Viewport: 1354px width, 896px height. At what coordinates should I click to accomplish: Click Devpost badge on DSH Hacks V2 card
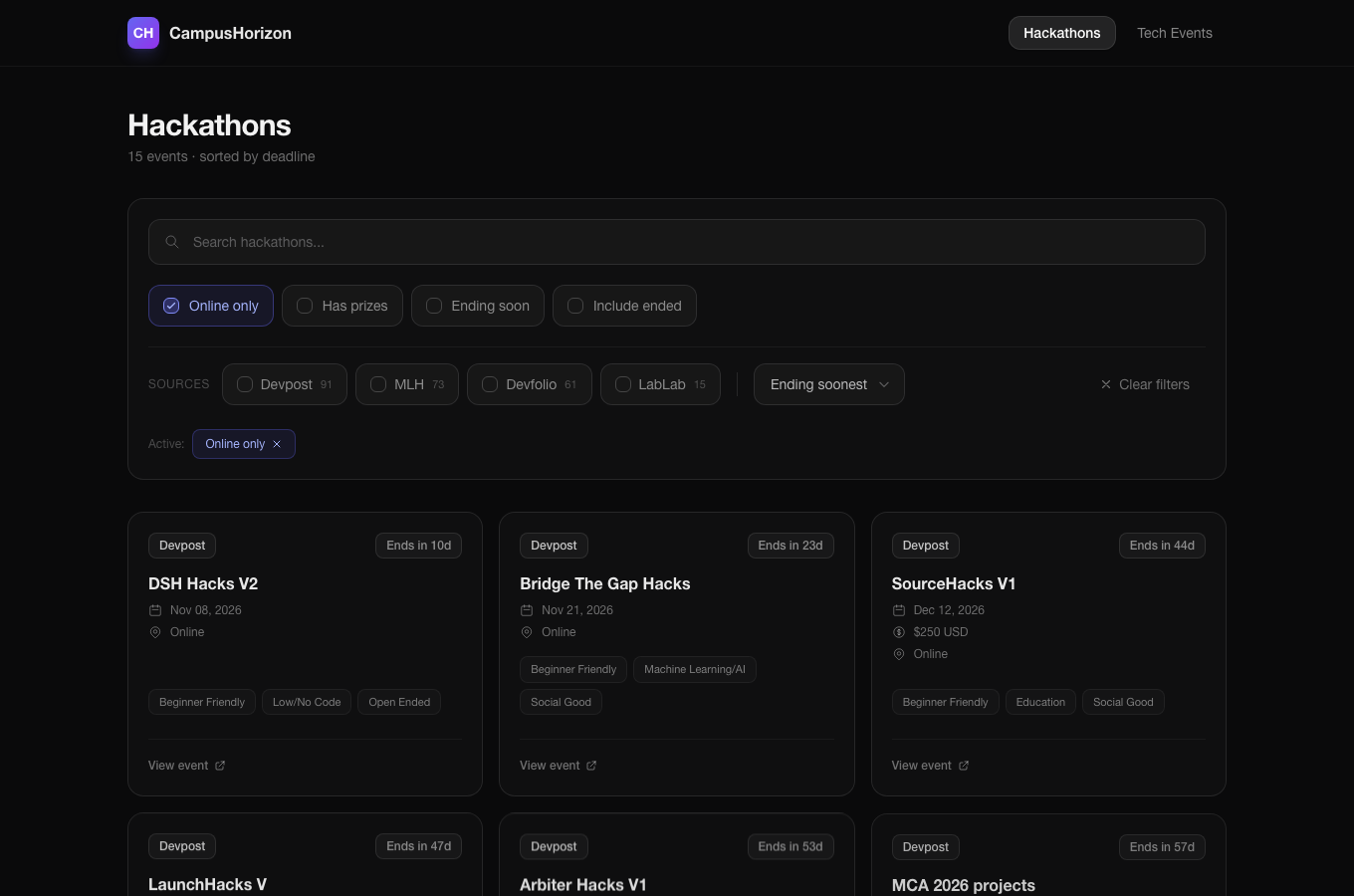tap(182, 546)
